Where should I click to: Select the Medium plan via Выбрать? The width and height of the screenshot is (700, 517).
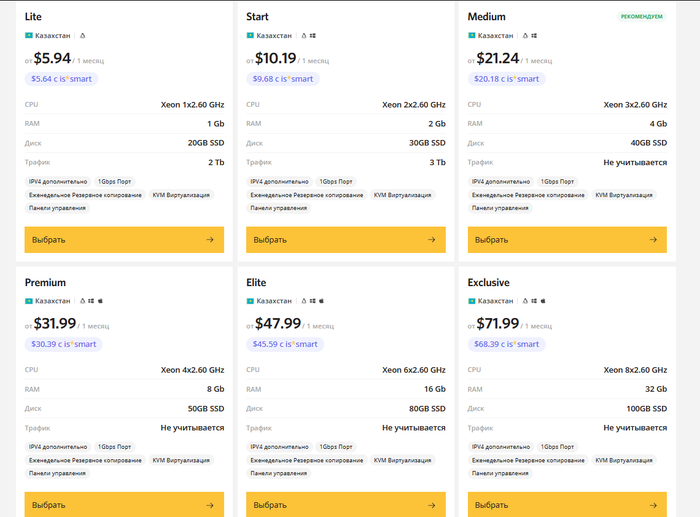566,240
